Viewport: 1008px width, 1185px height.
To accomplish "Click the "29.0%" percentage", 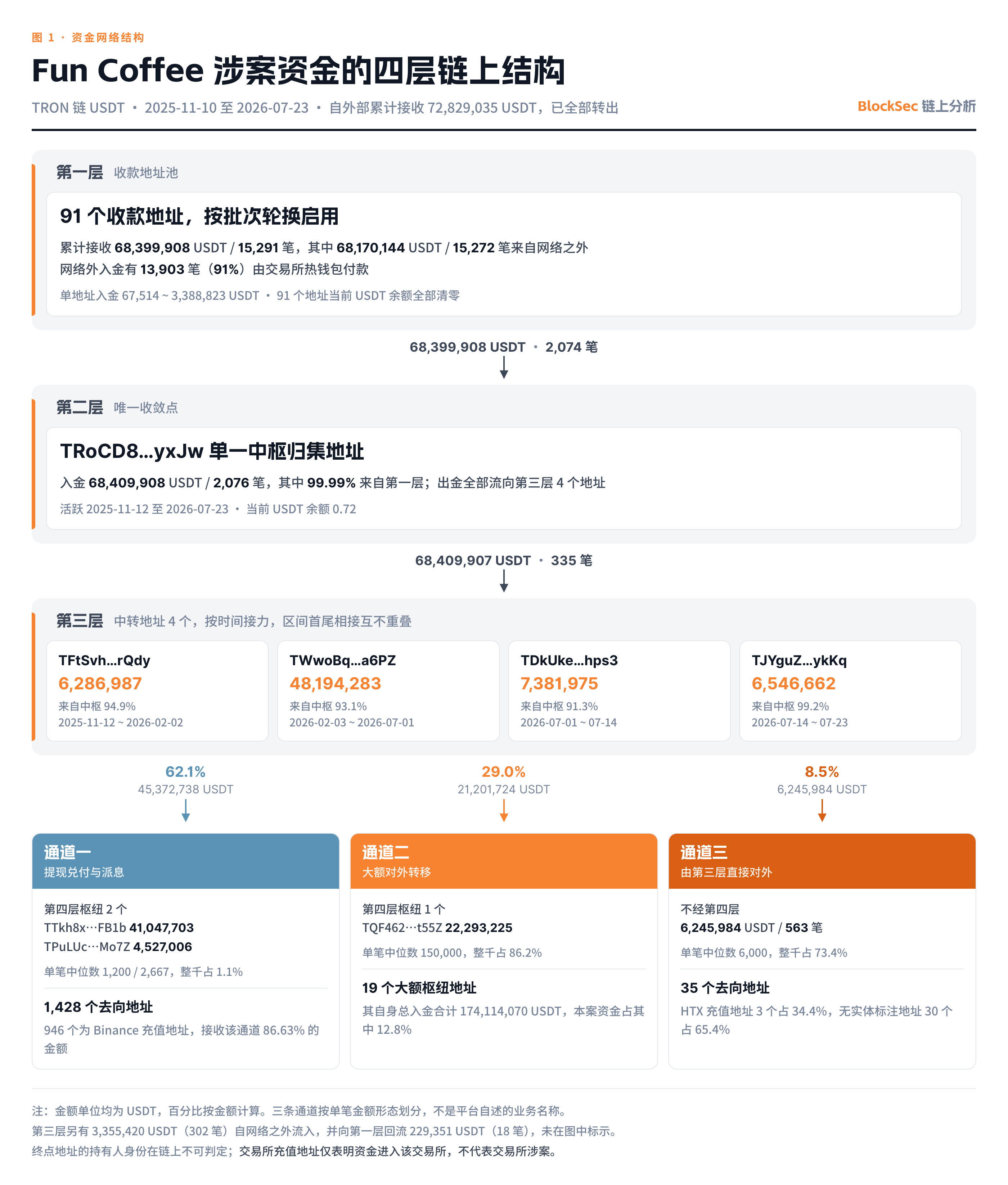I will [x=503, y=771].
